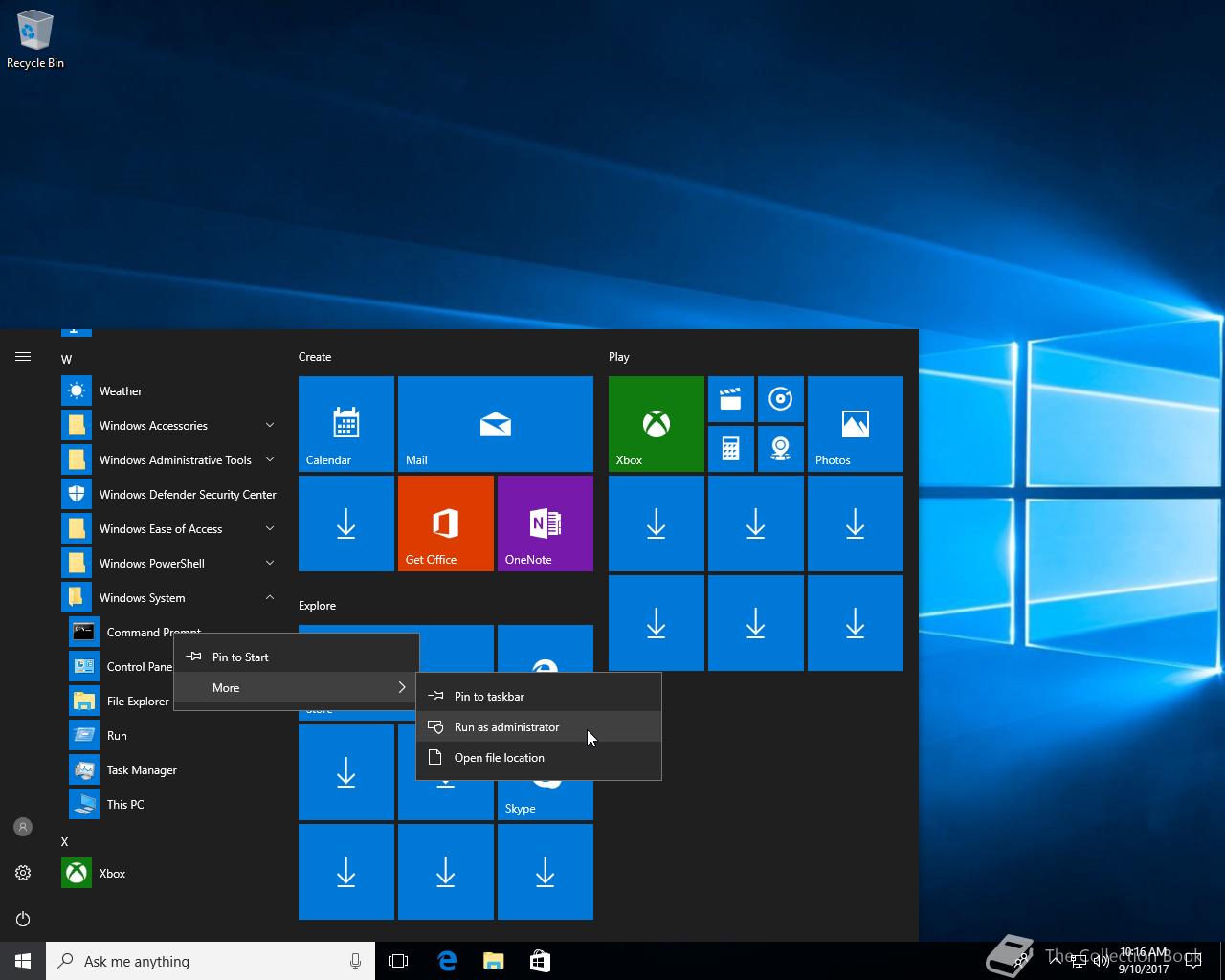The width and height of the screenshot is (1225, 980).
Task: Click the Cortana microphone icon
Action: tap(355, 961)
